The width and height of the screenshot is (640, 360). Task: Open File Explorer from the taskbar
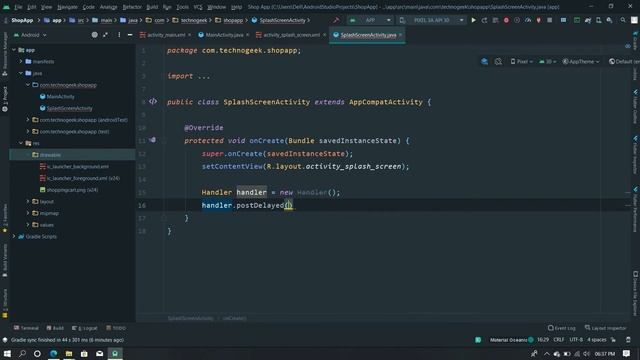pos(69,353)
